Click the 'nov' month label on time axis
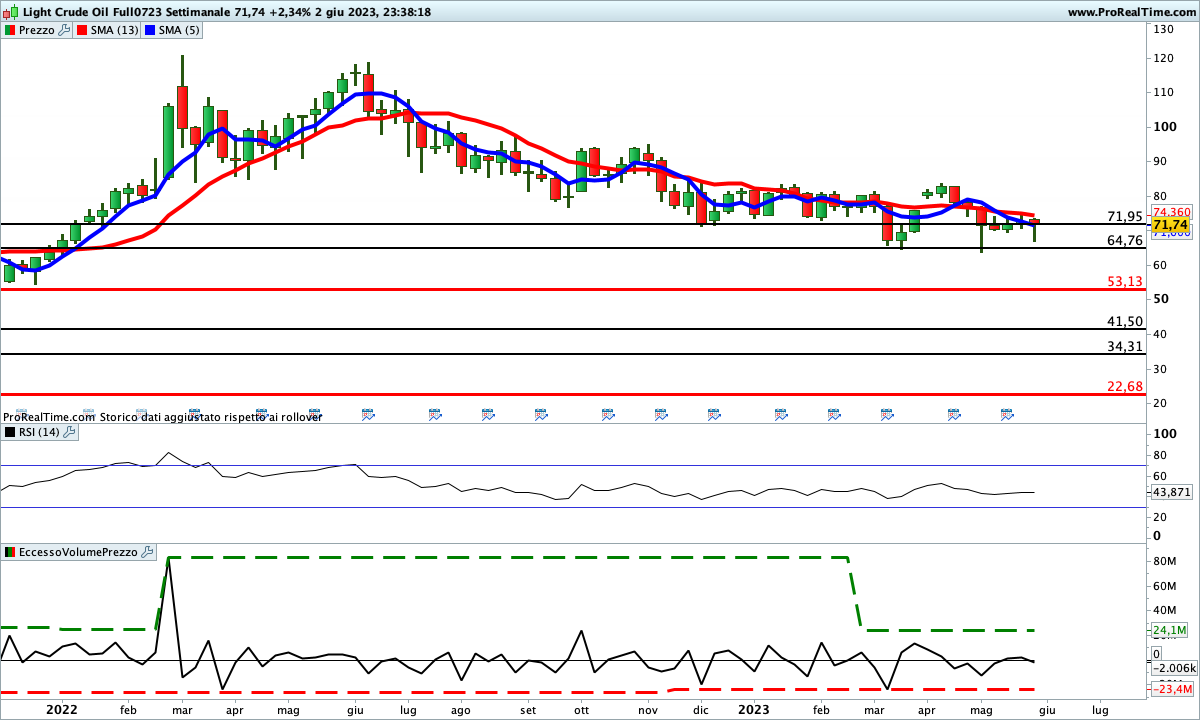The image size is (1200, 720). tap(647, 709)
